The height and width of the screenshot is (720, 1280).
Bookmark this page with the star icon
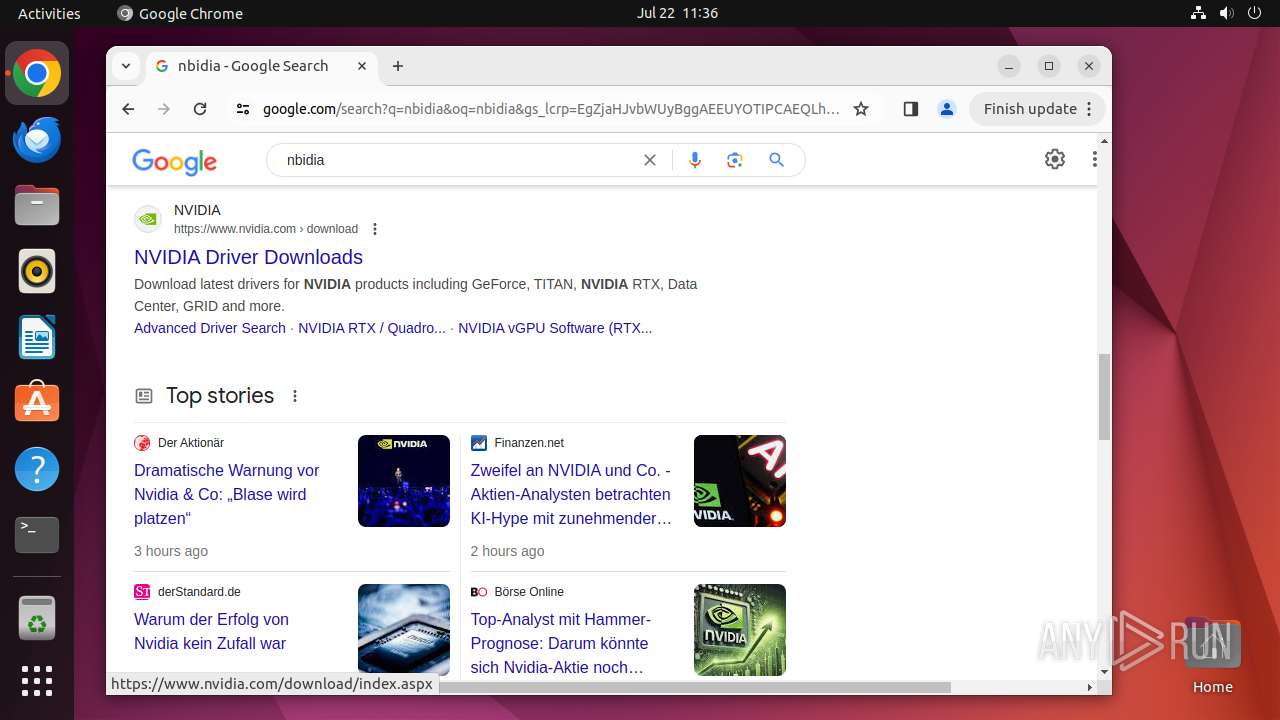(861, 109)
